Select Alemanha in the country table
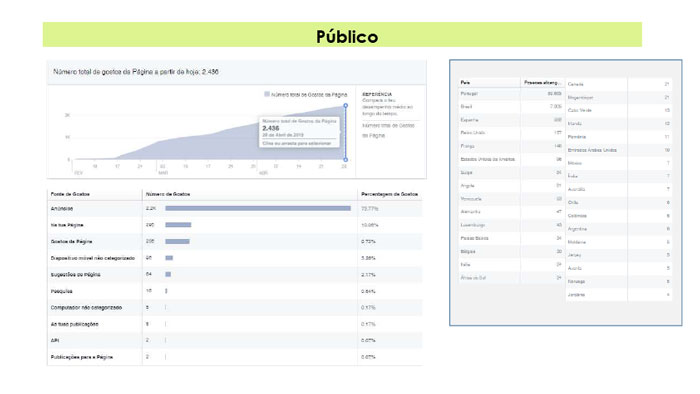Viewport: 700px width, 394px height. 471,212
